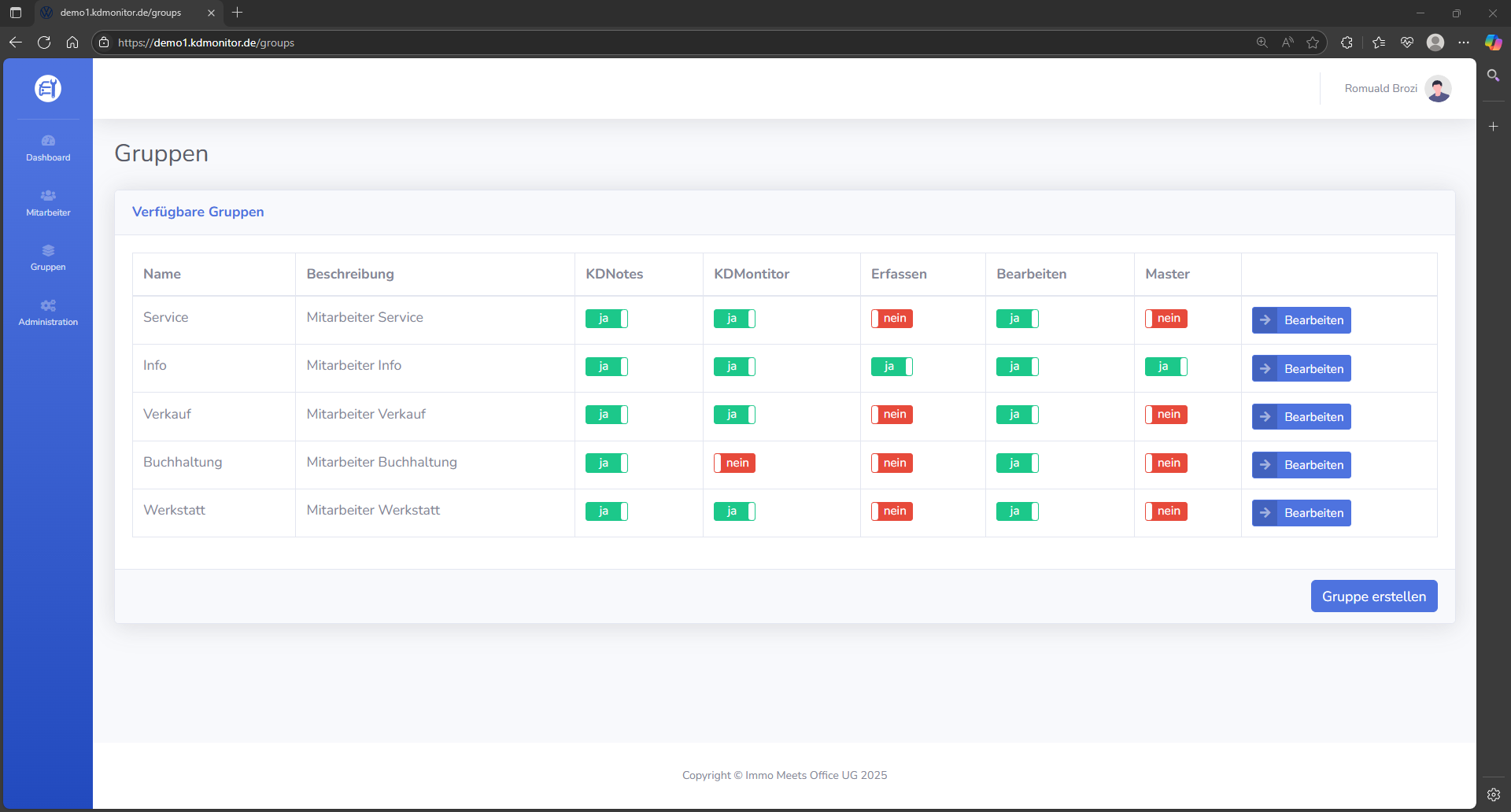This screenshot has width=1511, height=812.
Task: Click Bearbeiten button for Verkauf group
Action: coord(1301,417)
